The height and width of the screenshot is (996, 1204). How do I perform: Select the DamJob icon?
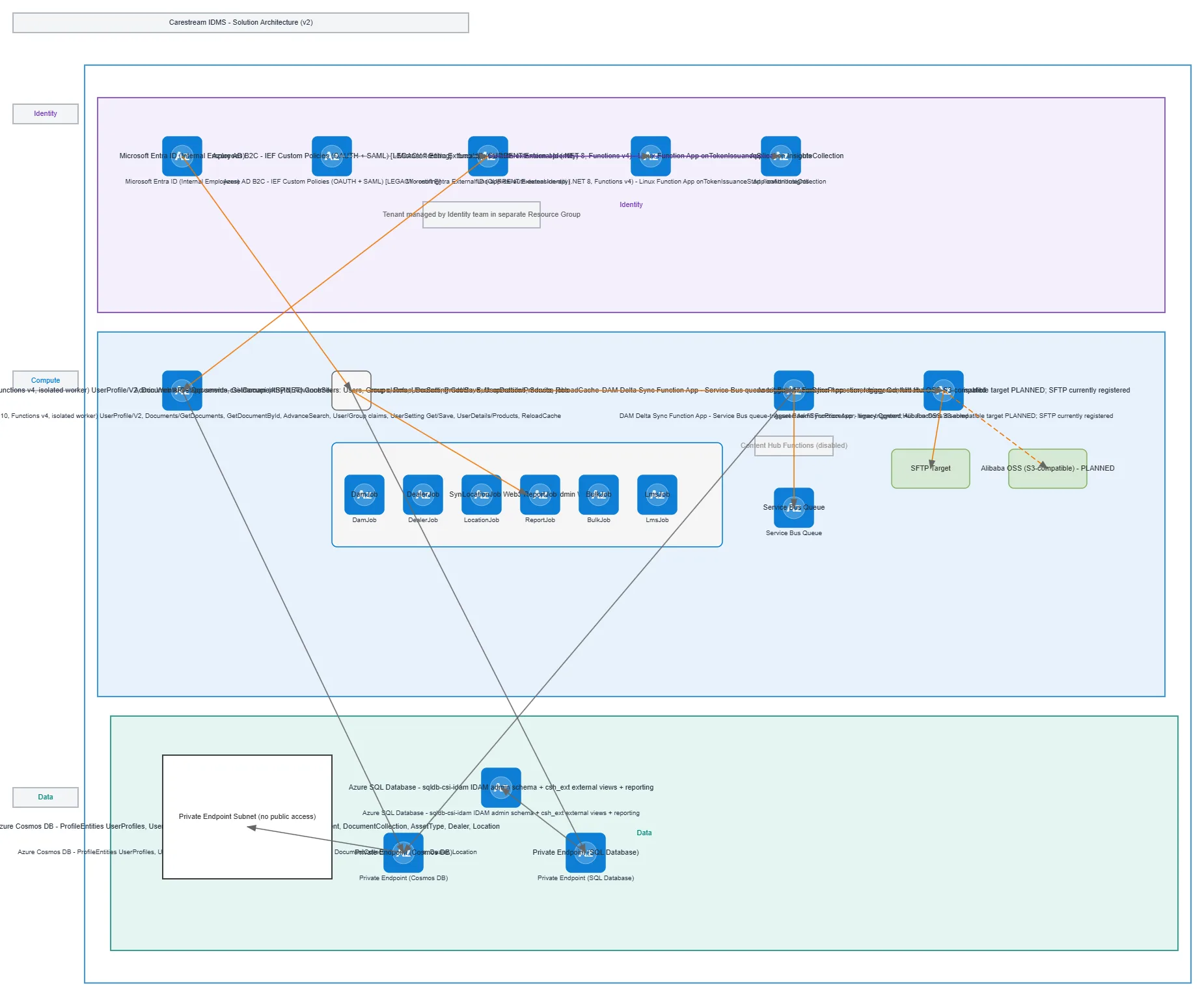tap(364, 495)
